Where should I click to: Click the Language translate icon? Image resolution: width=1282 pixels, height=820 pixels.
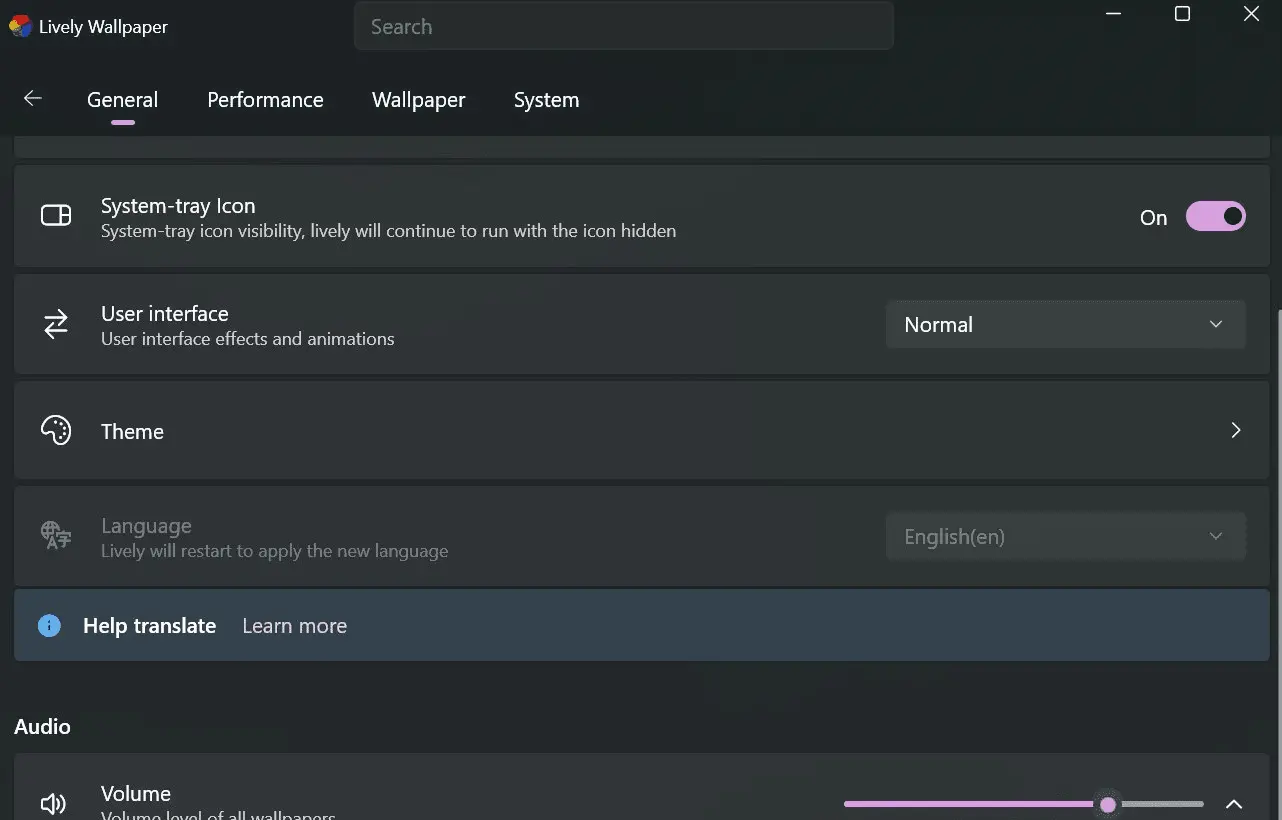tap(56, 536)
